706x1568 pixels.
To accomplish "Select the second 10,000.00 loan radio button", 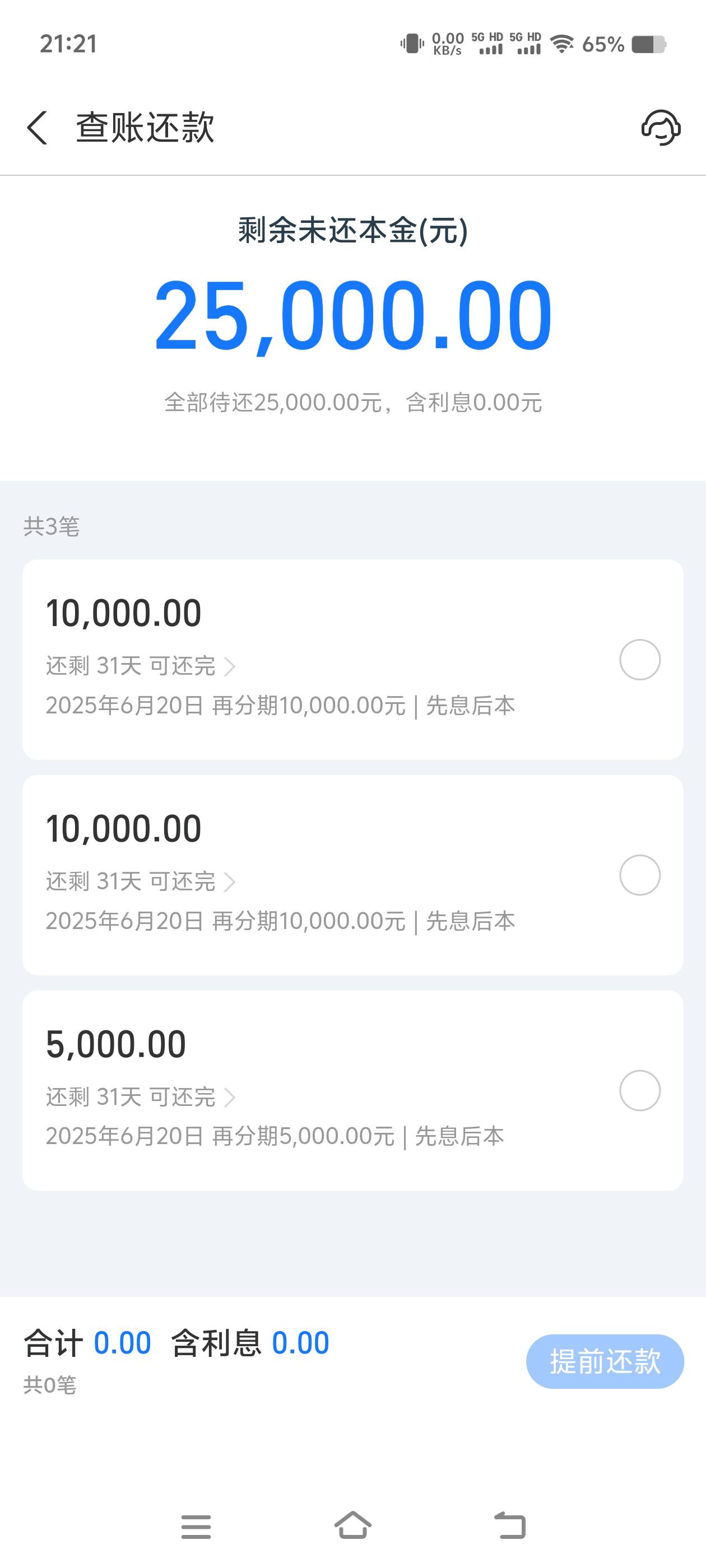I will [640, 875].
